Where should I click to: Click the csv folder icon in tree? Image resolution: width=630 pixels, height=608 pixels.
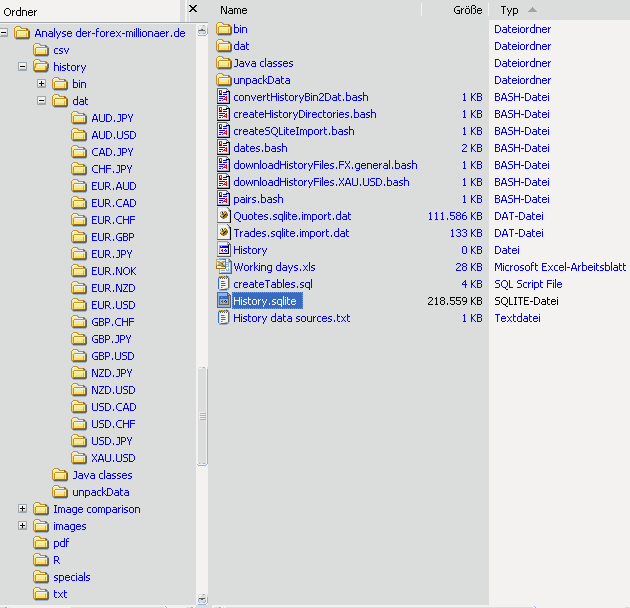(x=41, y=50)
